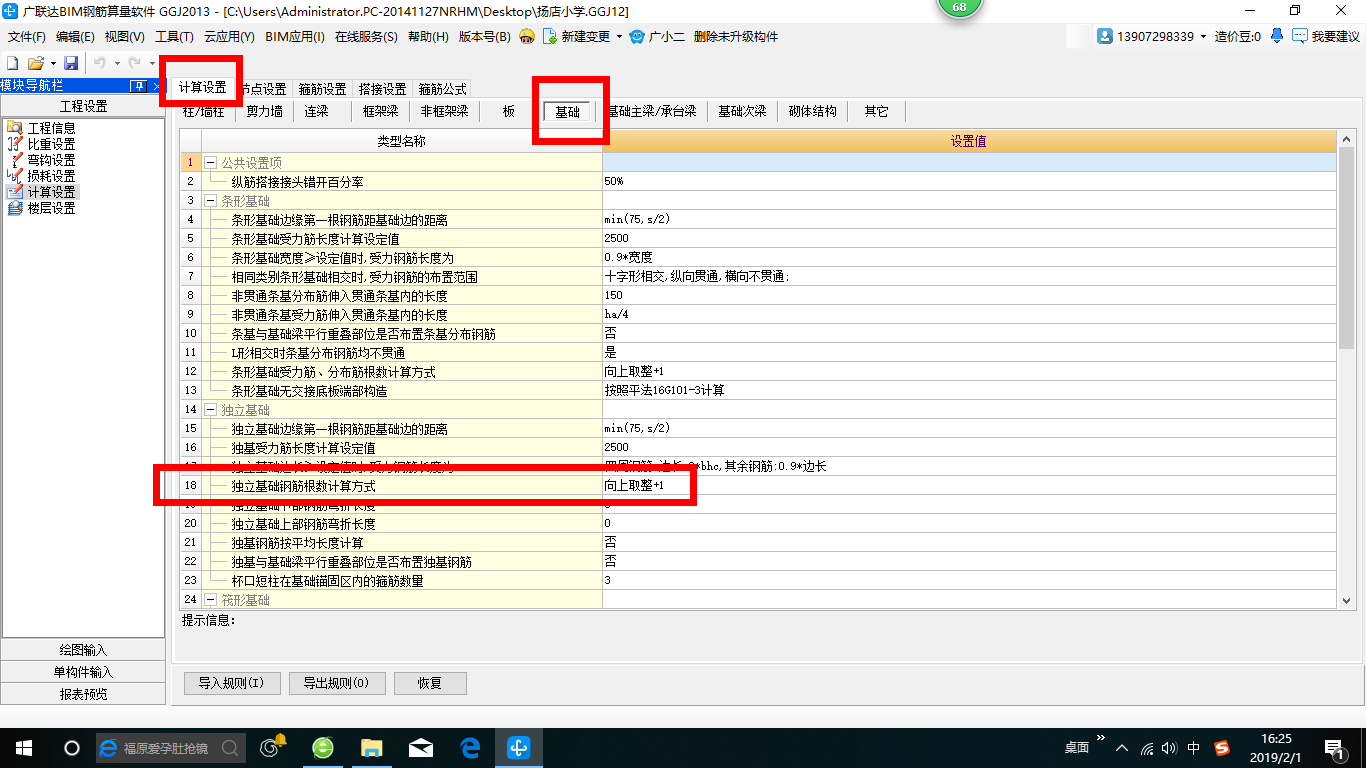This screenshot has width=1366, height=768.
Task: Click the Undo arrow icon
Action: pos(99,63)
